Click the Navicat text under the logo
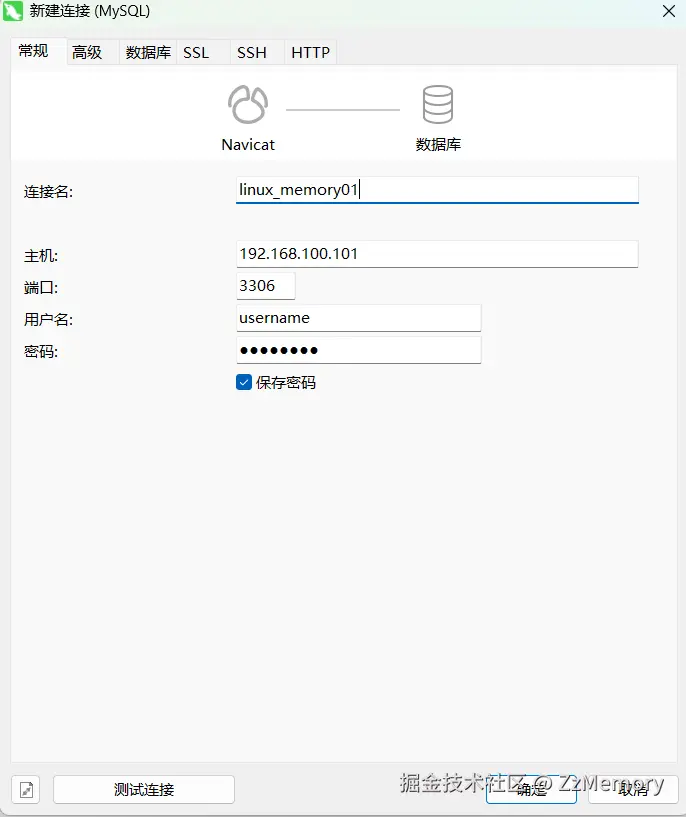This screenshot has width=686, height=817. [248, 144]
